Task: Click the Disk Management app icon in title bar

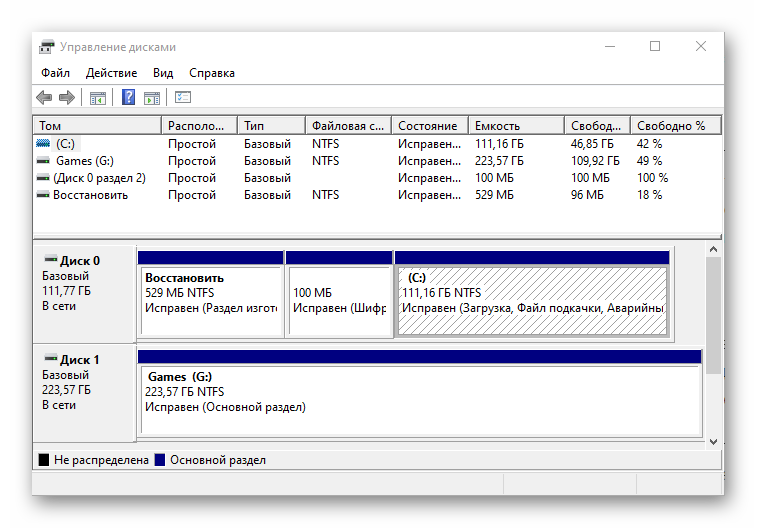Action: (x=47, y=47)
